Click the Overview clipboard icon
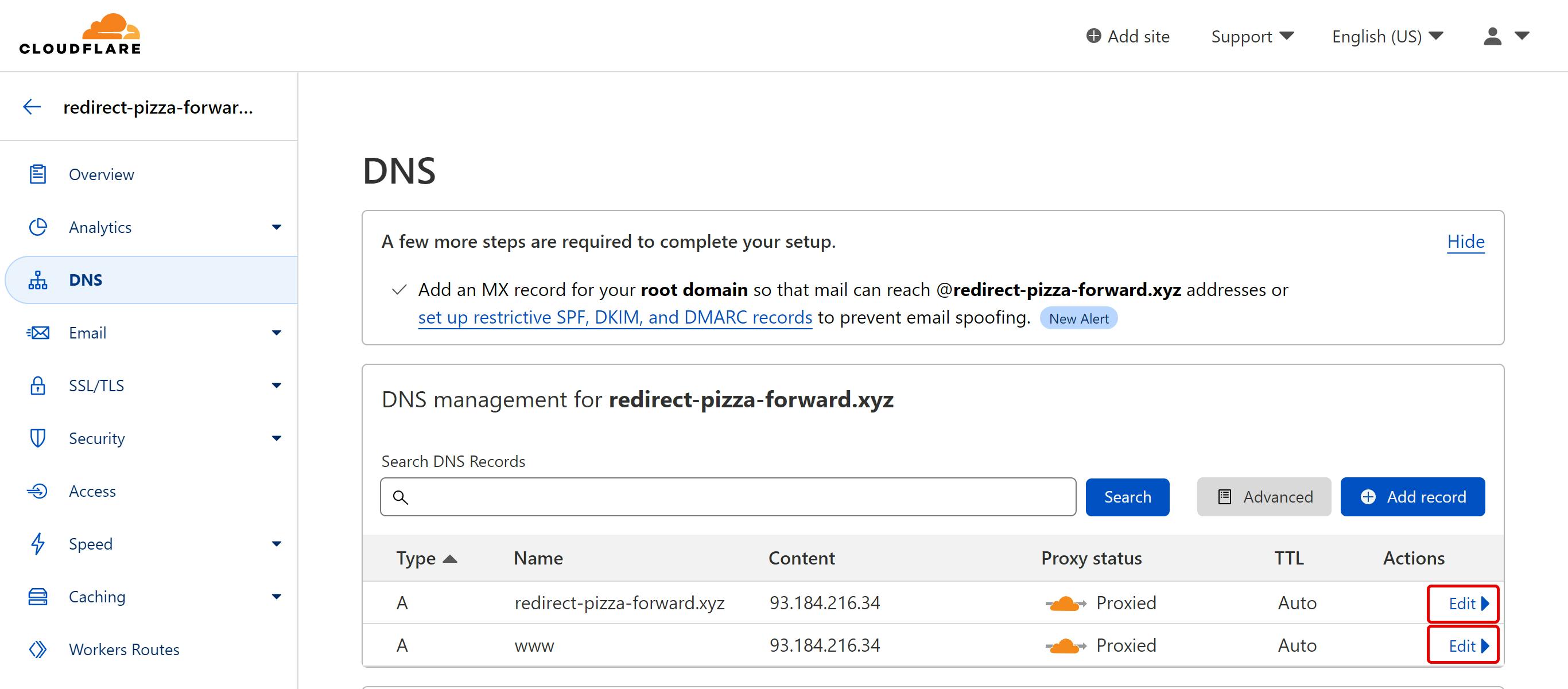The image size is (1568, 689). 38,174
